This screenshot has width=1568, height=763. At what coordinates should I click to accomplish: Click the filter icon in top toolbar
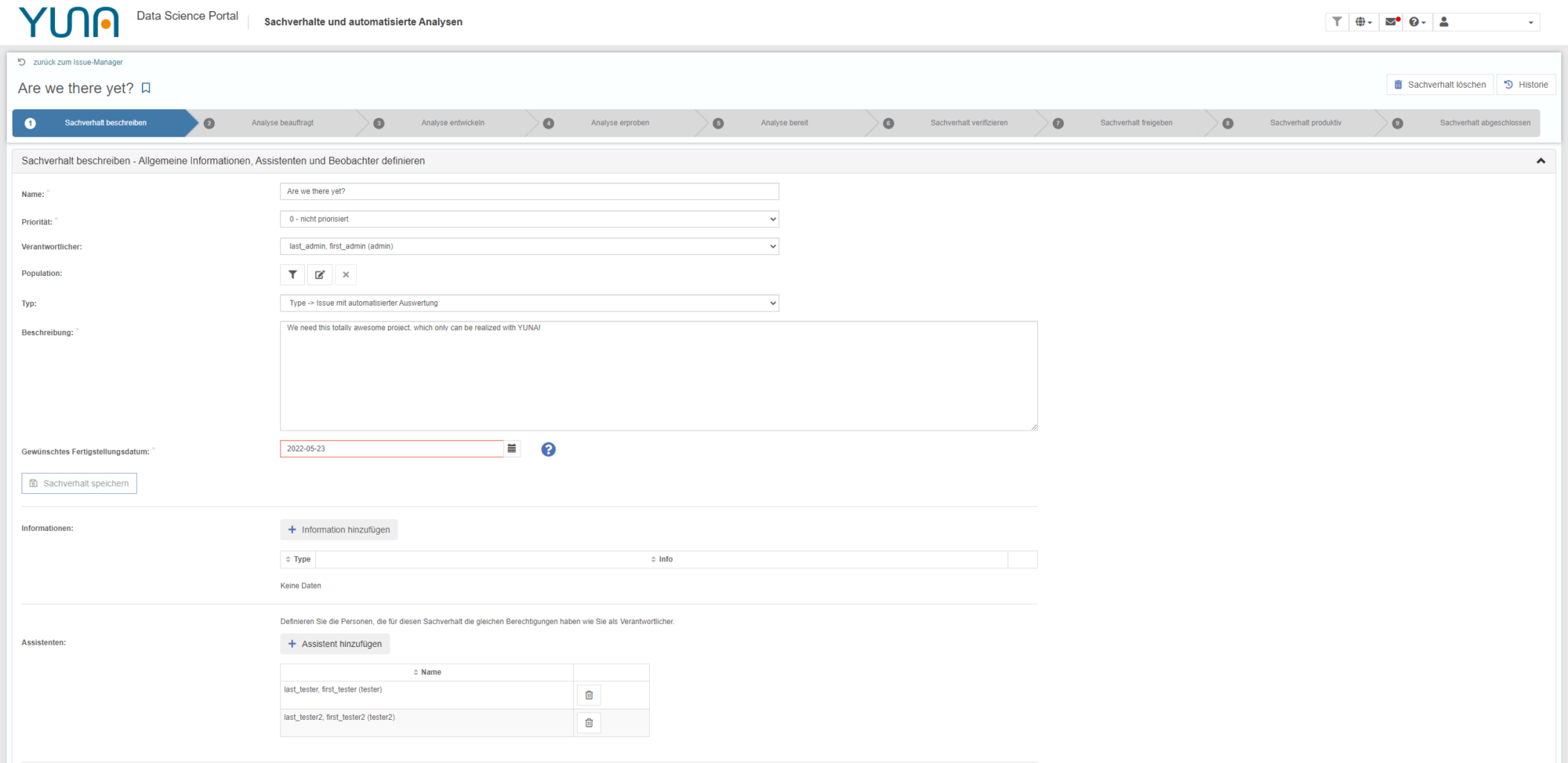pyautogui.click(x=1337, y=22)
